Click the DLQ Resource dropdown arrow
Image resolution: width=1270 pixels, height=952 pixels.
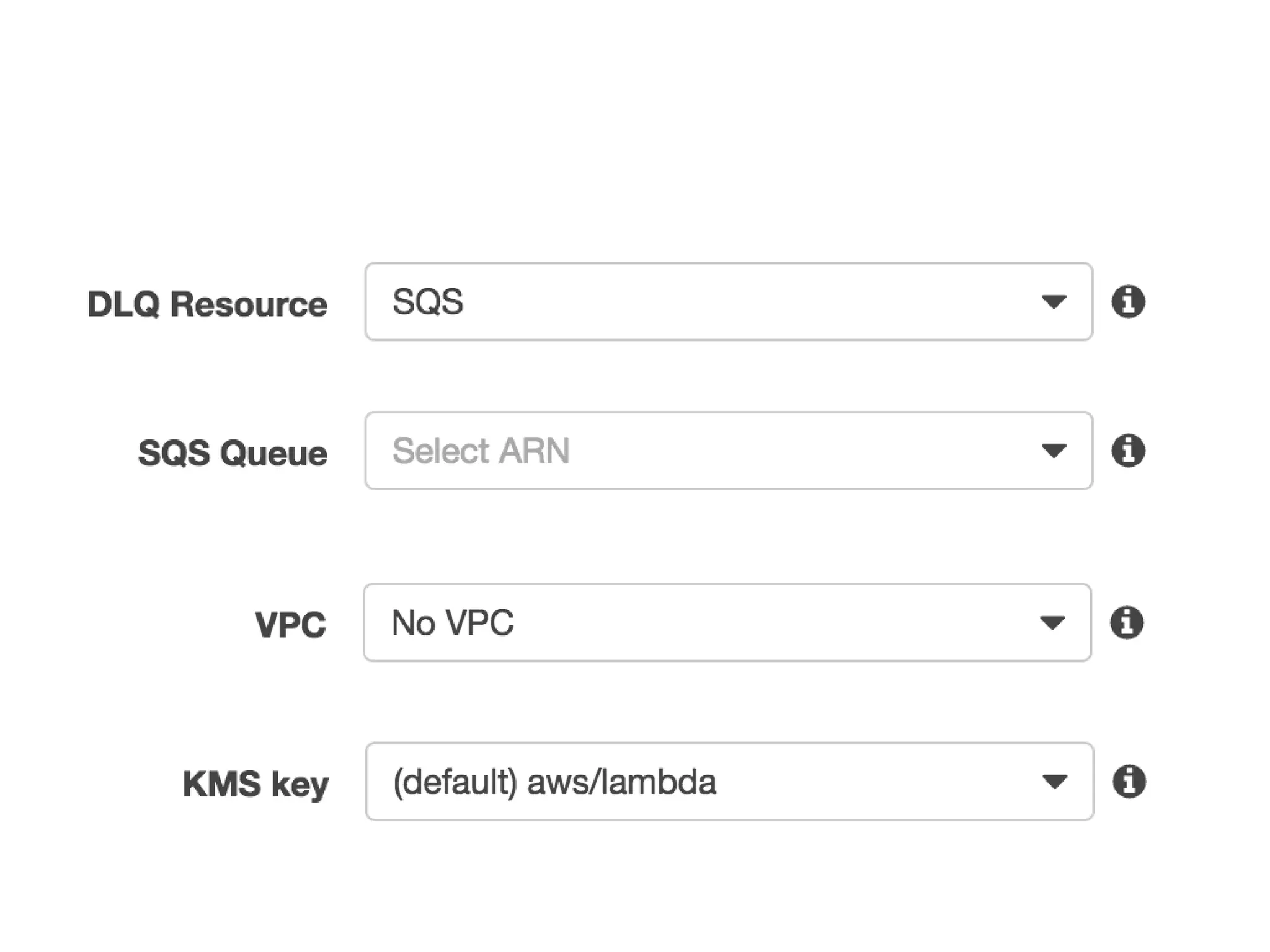(x=1054, y=302)
